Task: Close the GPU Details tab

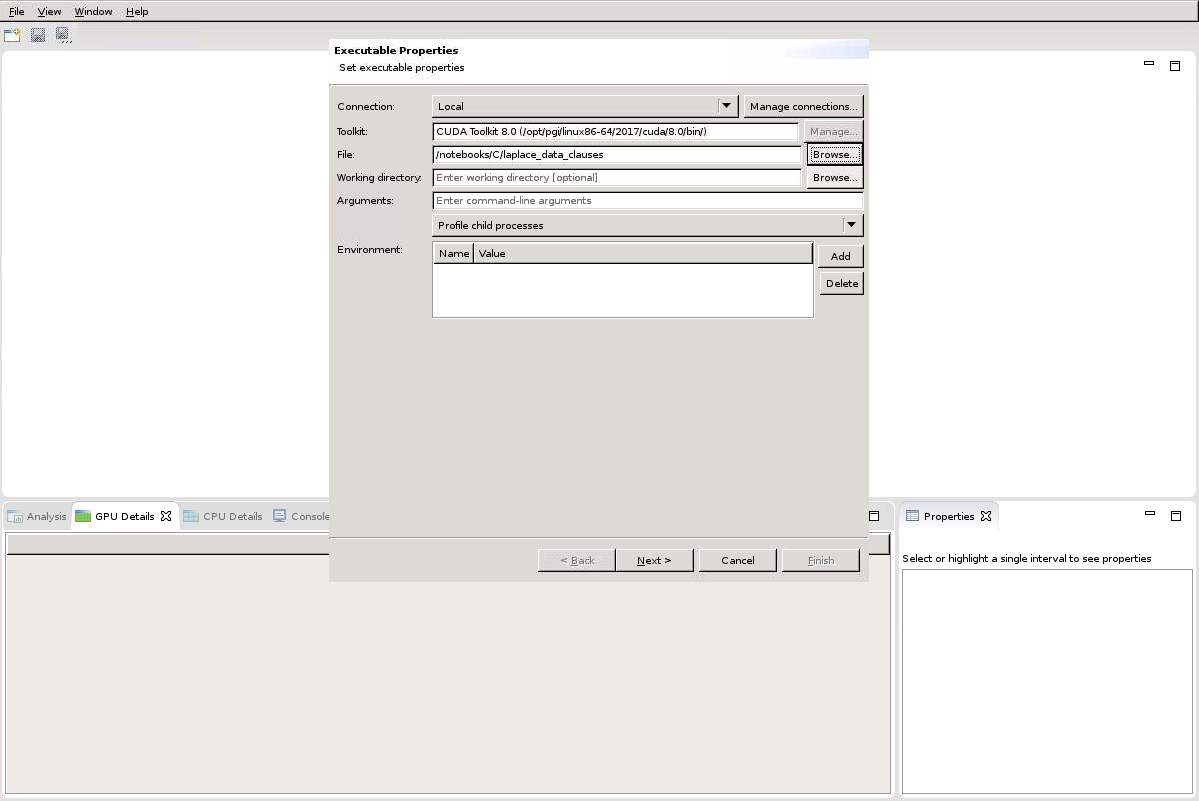Action: tap(166, 516)
